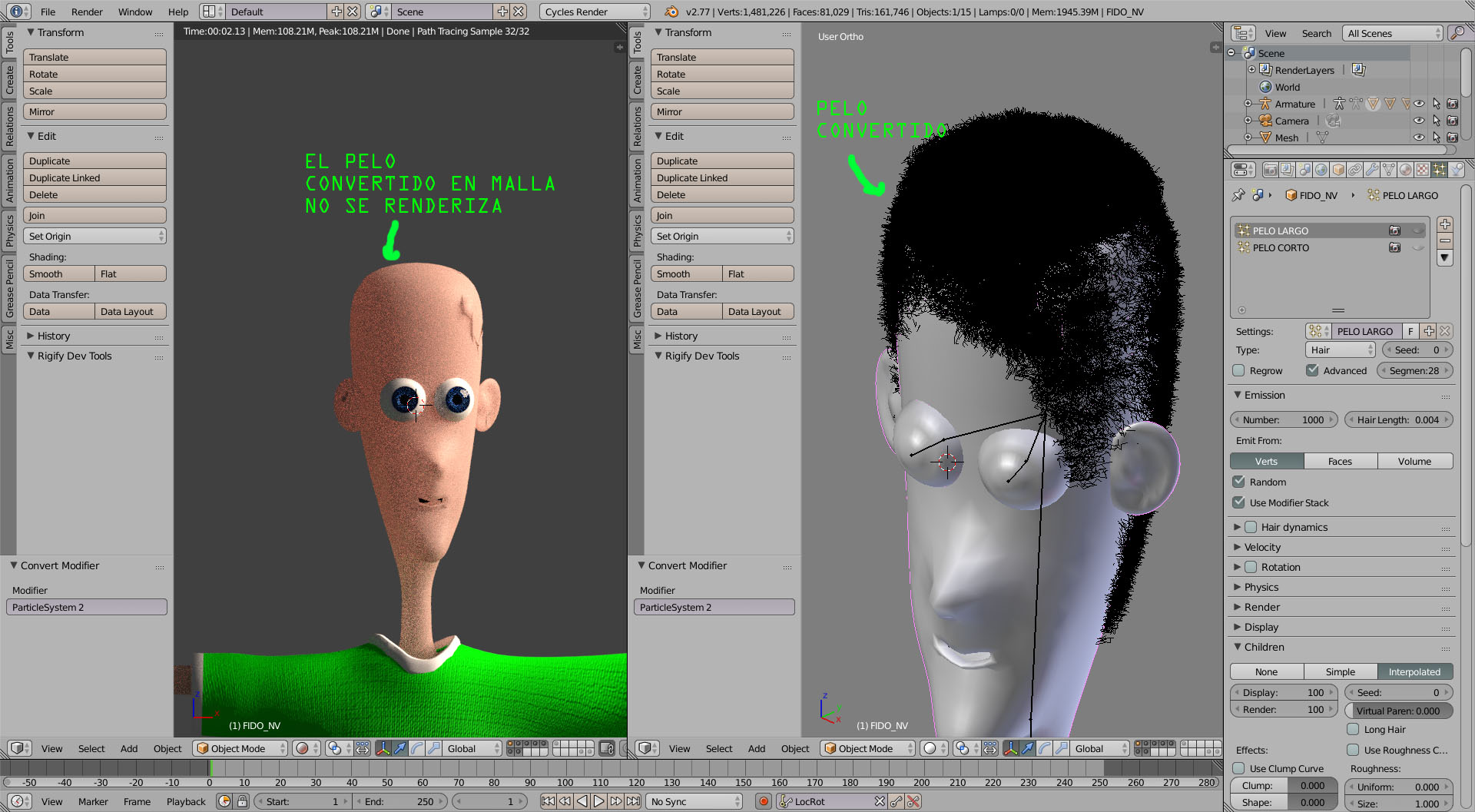The height and width of the screenshot is (812, 1475).
Task: Enable the Regrow checkbox
Action: (1238, 370)
